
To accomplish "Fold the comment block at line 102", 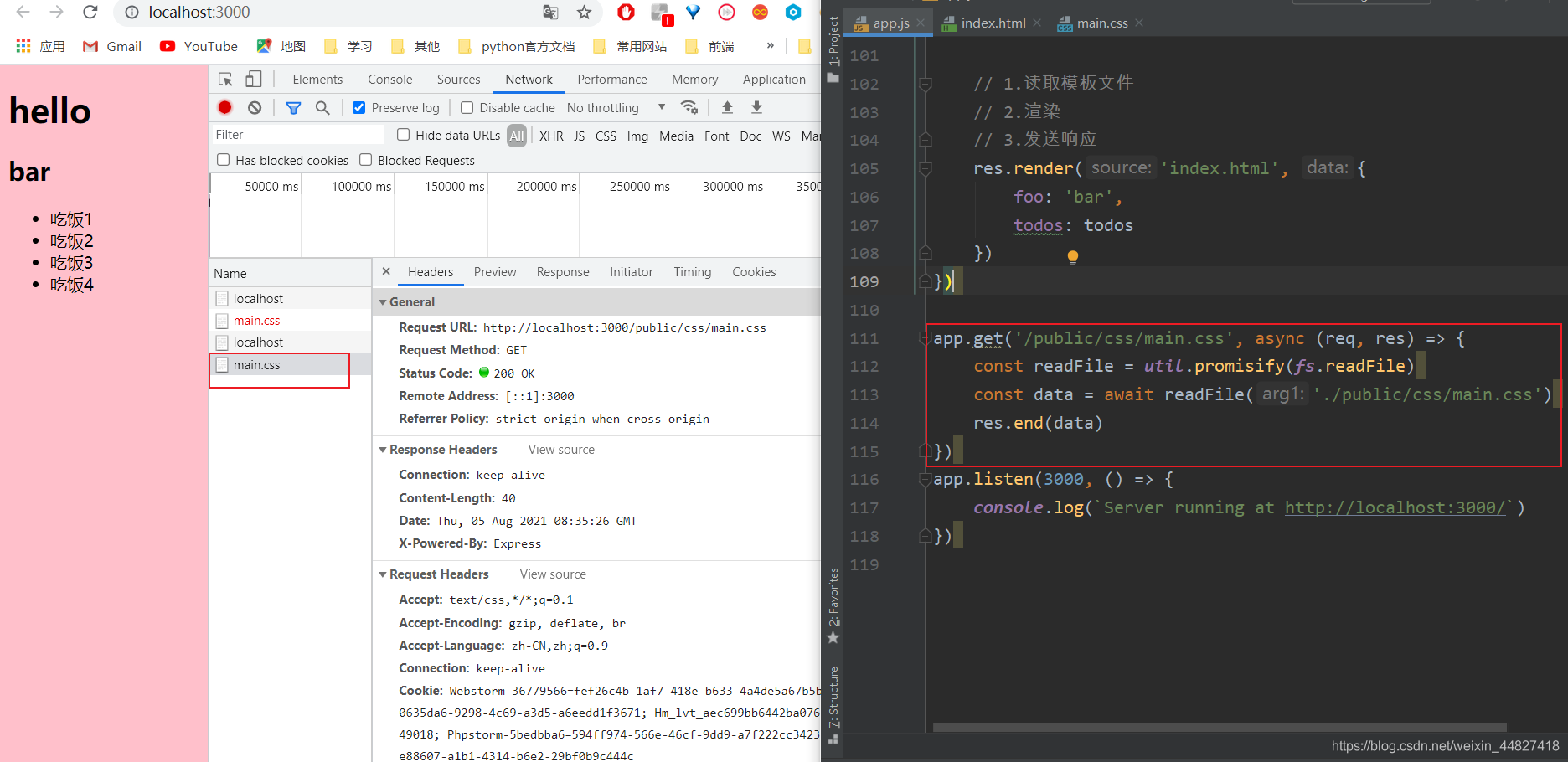I will (x=926, y=84).
